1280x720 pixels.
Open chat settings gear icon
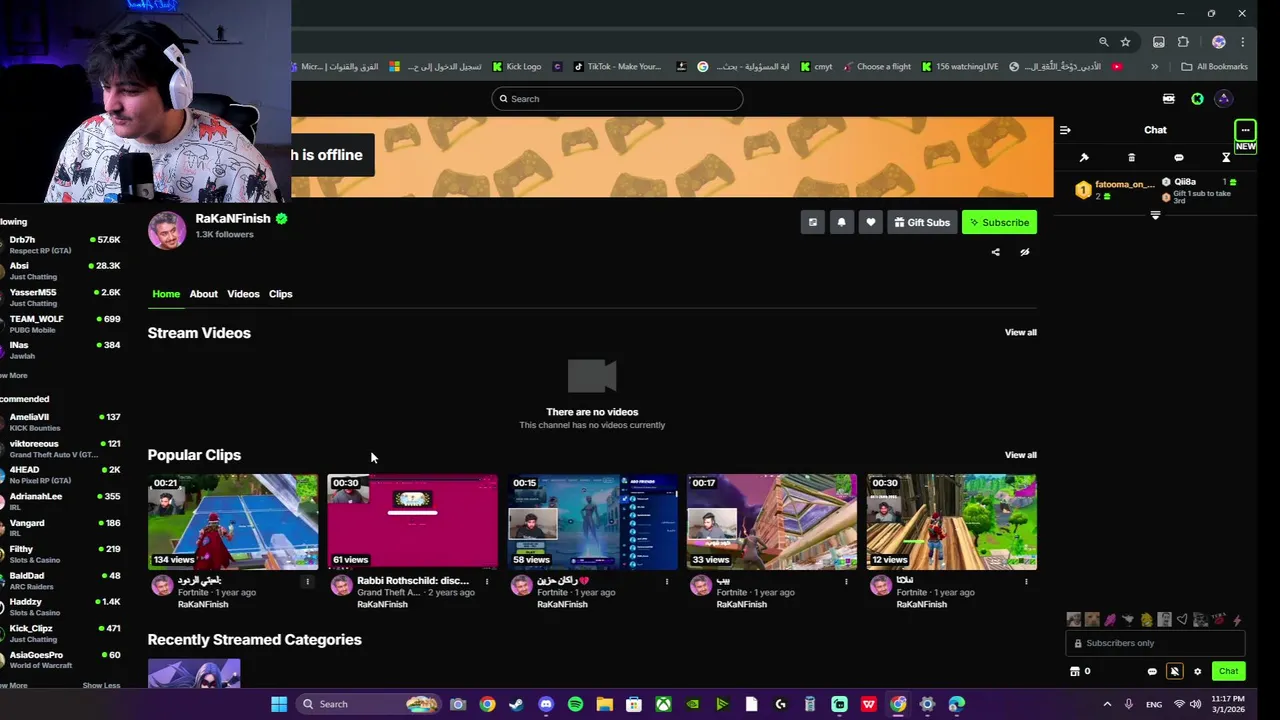[x=1197, y=671]
